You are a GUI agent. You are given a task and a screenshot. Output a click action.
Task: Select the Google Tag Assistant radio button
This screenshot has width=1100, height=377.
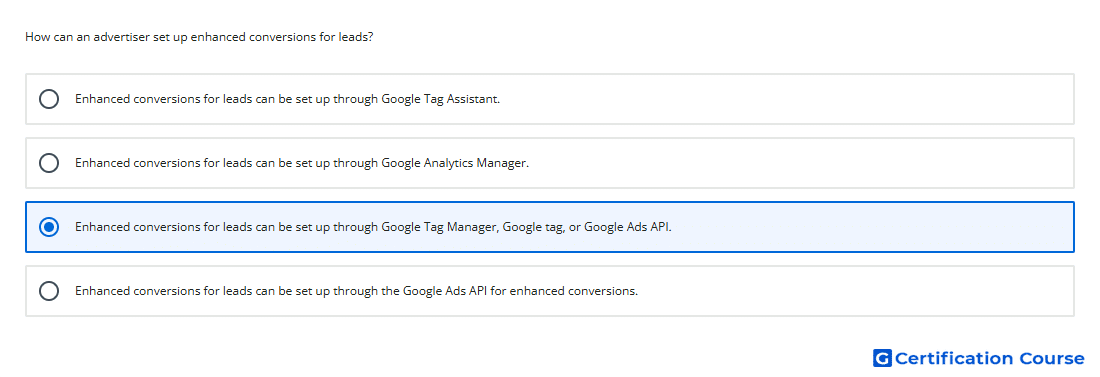[49, 99]
